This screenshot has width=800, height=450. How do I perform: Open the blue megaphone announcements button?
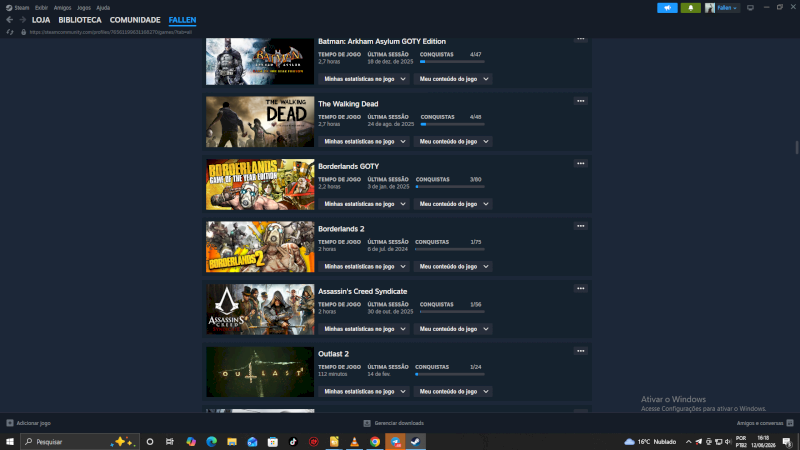tap(667, 8)
